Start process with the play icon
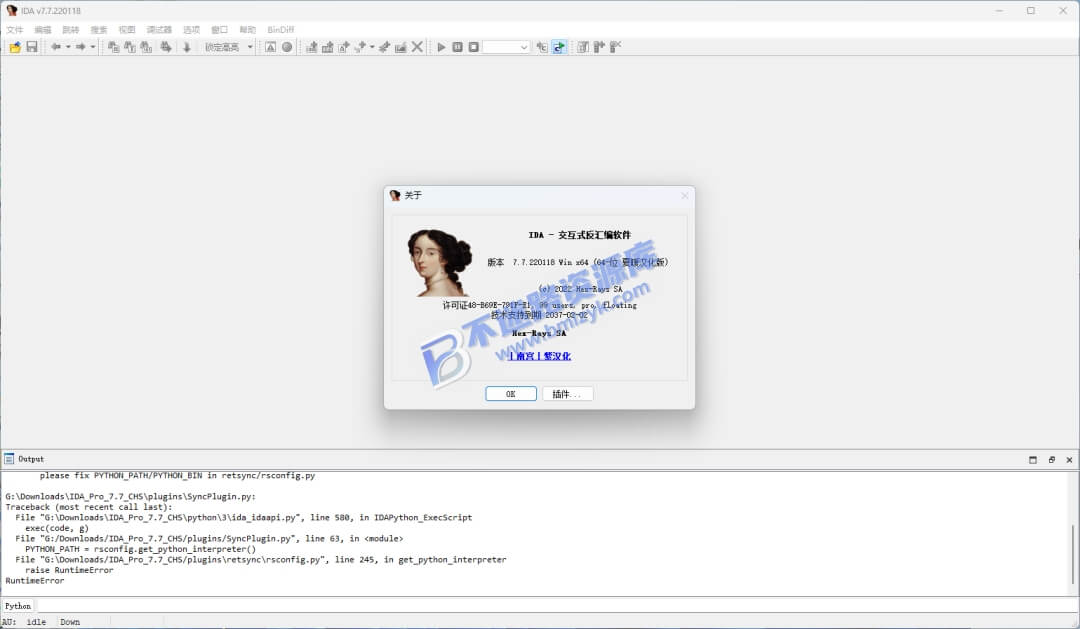Viewport: 1080px width, 629px height. [x=442, y=47]
